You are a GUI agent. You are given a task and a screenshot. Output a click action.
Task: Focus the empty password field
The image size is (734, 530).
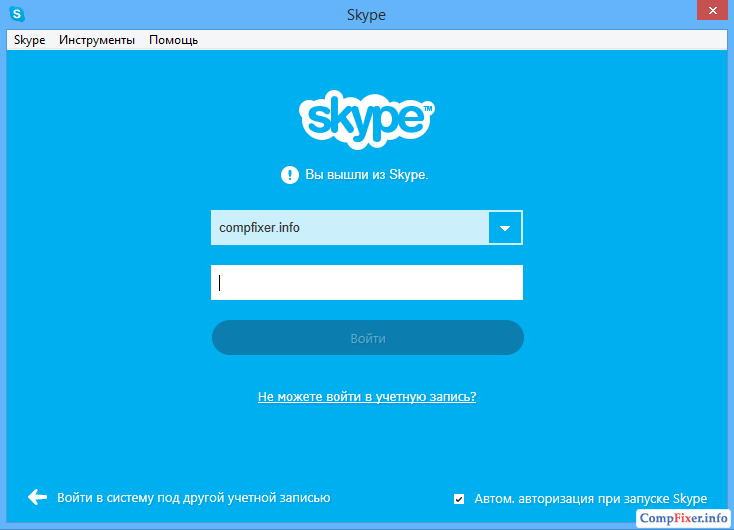(x=367, y=282)
